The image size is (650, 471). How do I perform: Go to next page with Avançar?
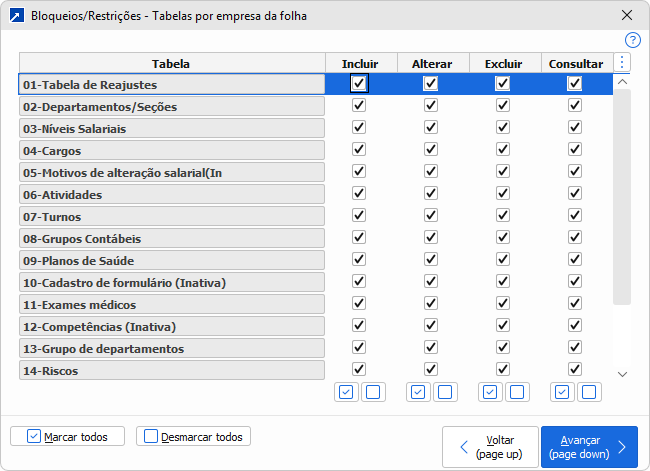(588, 446)
